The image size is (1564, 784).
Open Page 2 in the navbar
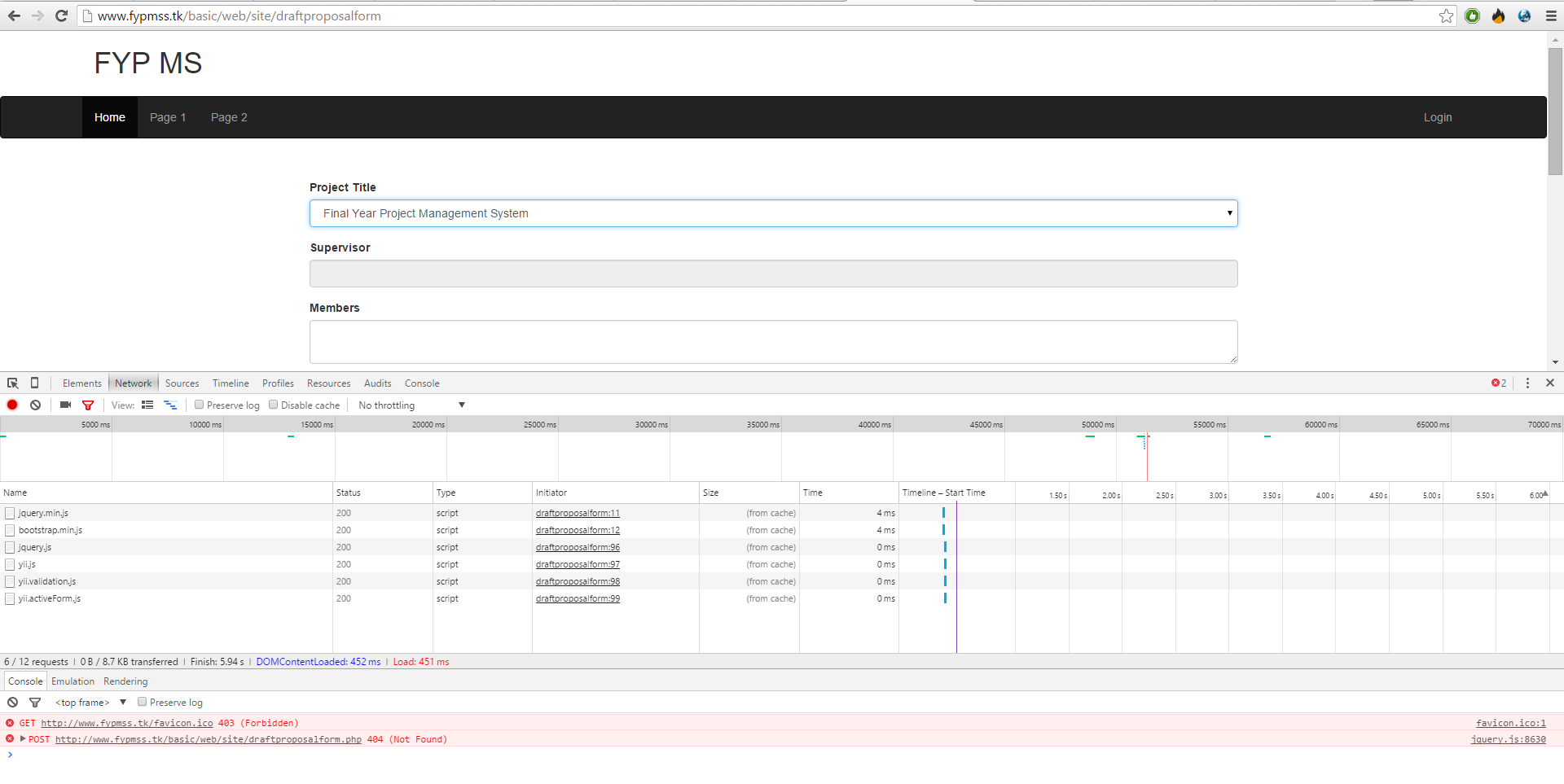click(229, 117)
